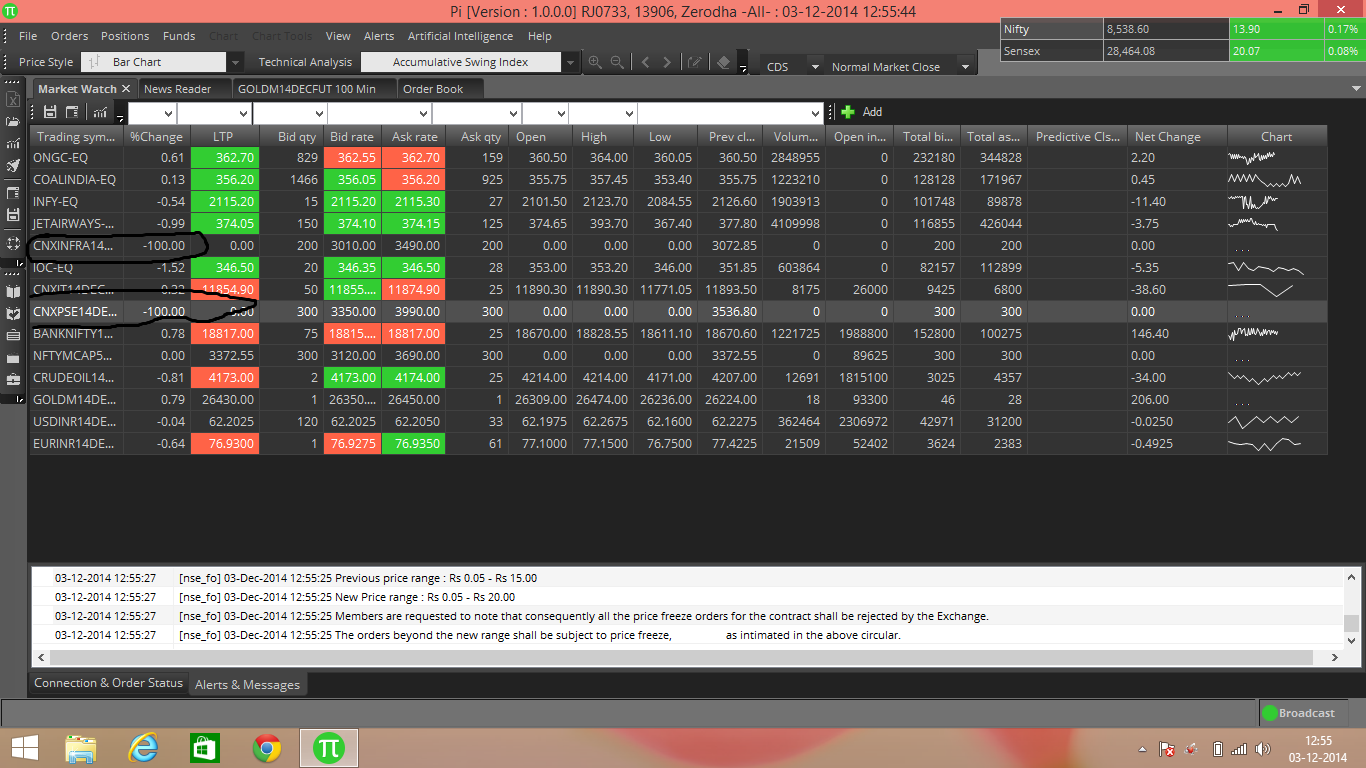Click the outlined briefcase icon in left sidebar
This screenshot has height=768, width=1366.
[13, 336]
